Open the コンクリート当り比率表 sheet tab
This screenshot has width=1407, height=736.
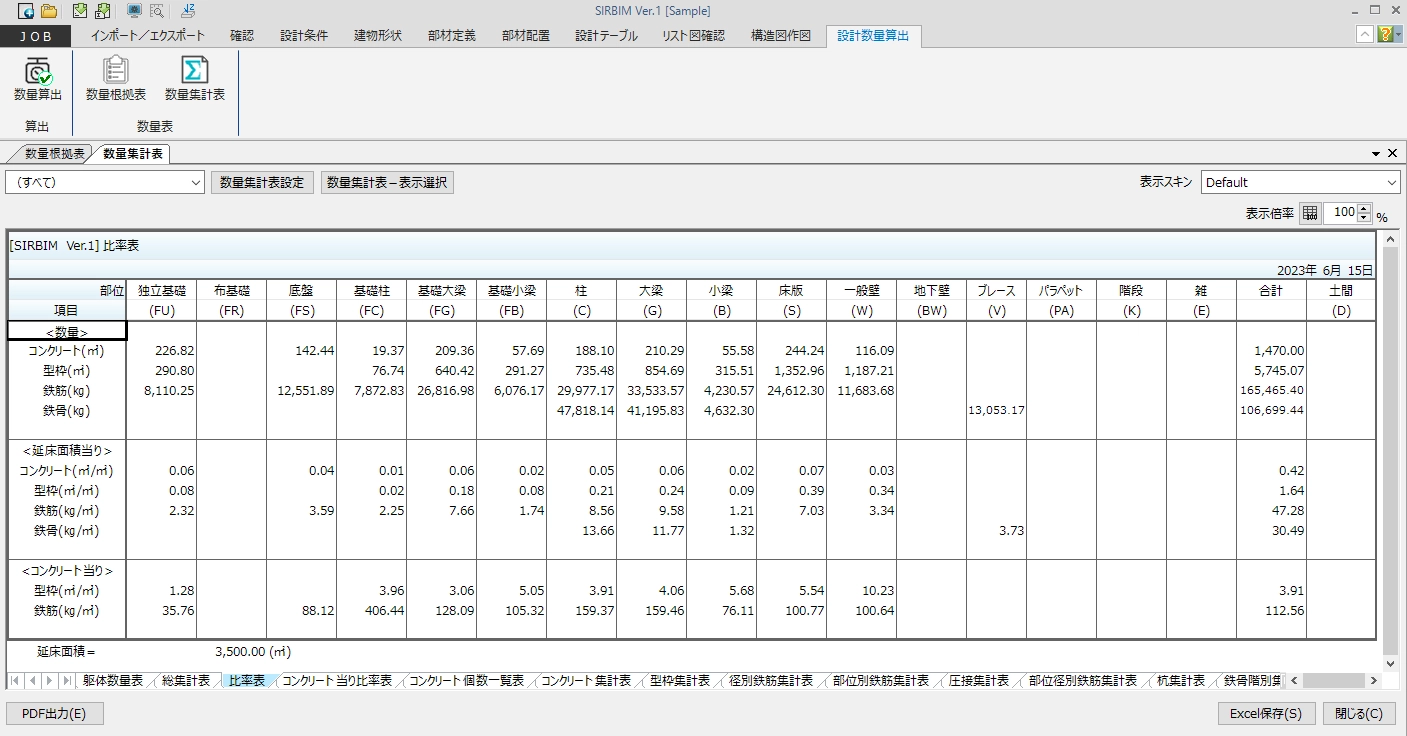click(337, 681)
